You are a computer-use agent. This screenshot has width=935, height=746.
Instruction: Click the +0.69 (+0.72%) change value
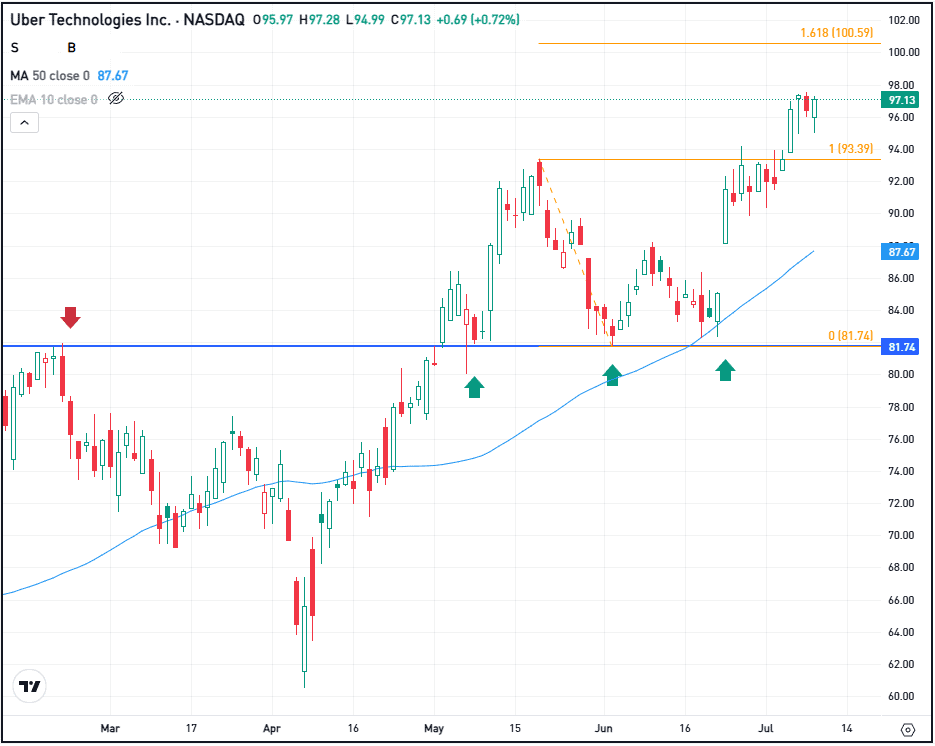point(478,20)
